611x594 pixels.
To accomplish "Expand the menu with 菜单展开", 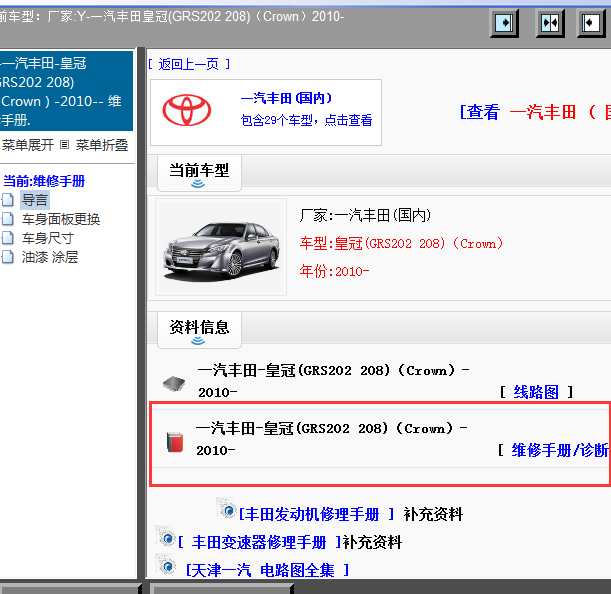I will coord(28,145).
